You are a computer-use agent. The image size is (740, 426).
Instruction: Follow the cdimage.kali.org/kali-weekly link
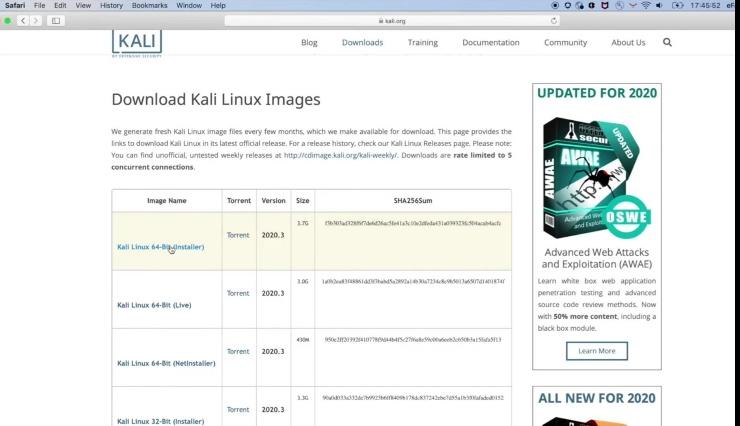pos(340,155)
